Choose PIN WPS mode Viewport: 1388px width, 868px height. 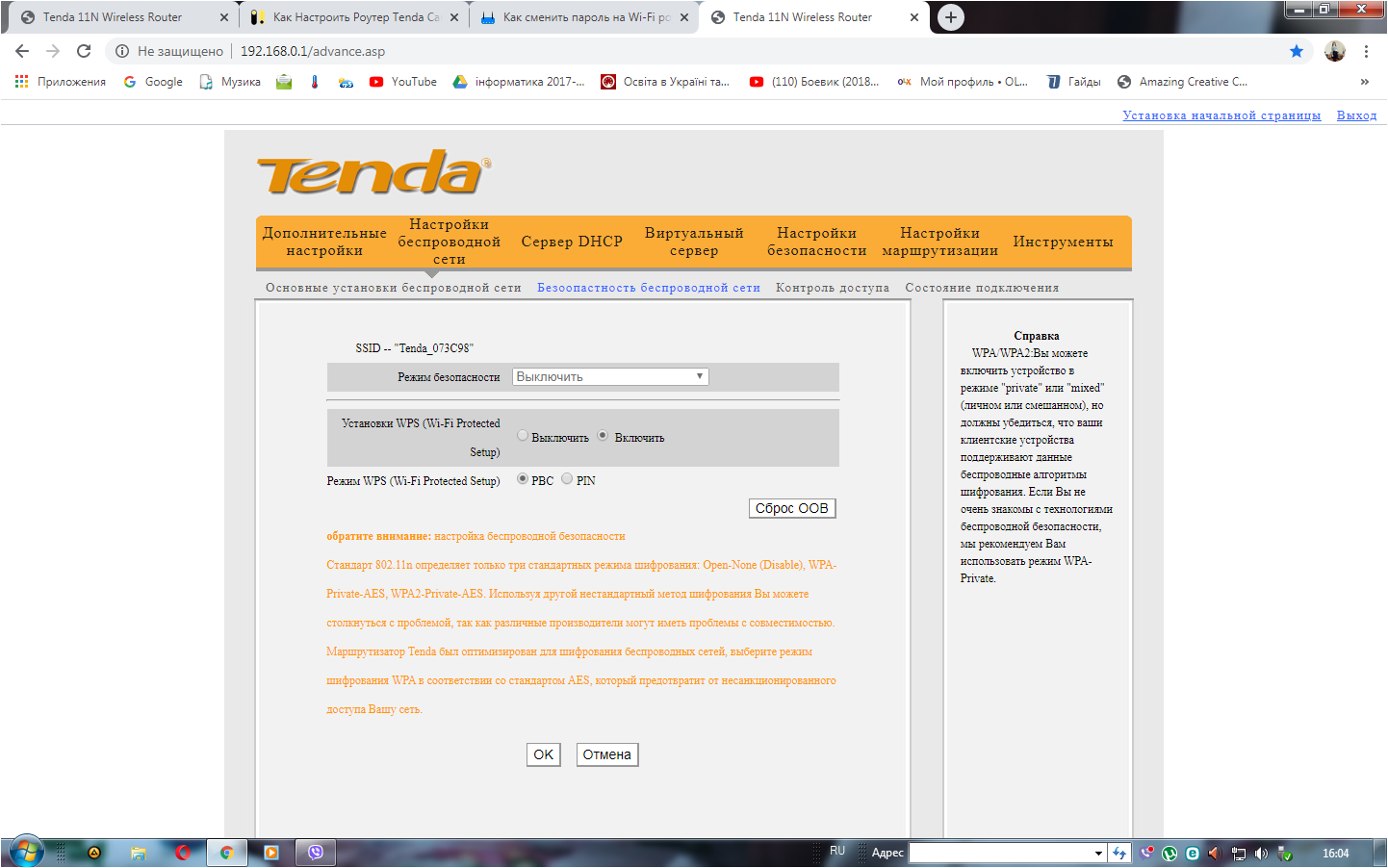point(567,479)
